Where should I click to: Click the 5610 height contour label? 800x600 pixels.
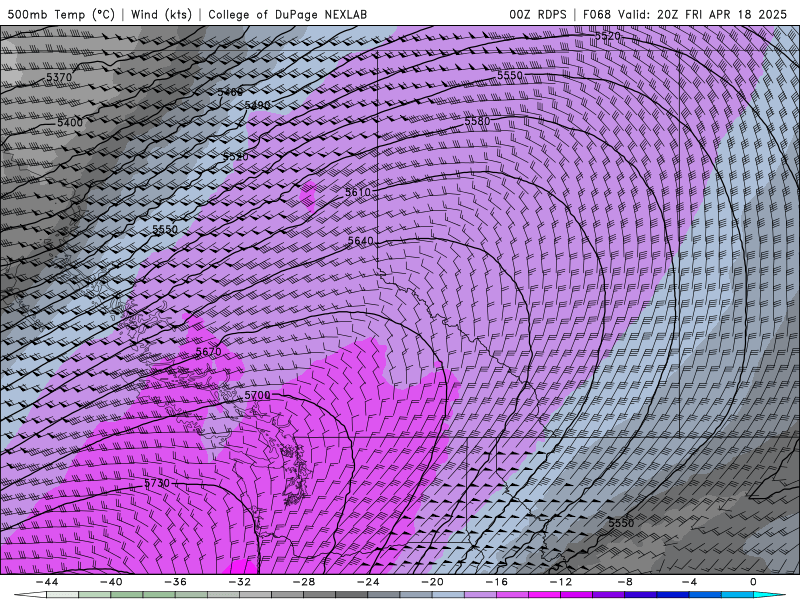pos(358,192)
